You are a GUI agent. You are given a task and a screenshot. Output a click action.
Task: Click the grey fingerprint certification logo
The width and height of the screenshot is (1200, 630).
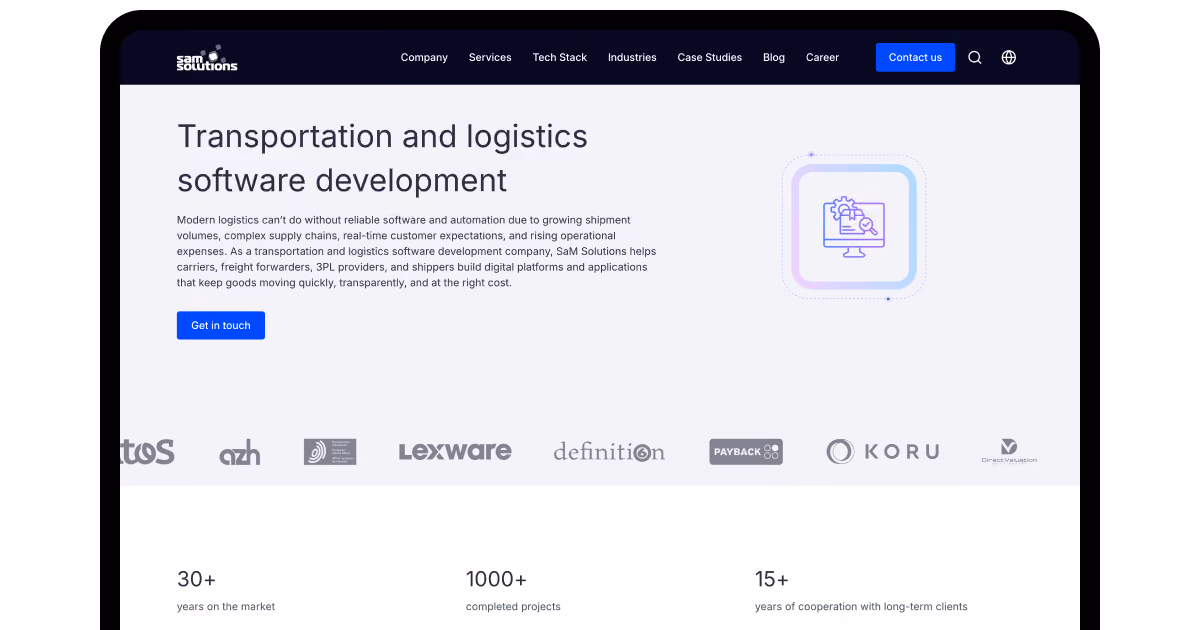[330, 452]
